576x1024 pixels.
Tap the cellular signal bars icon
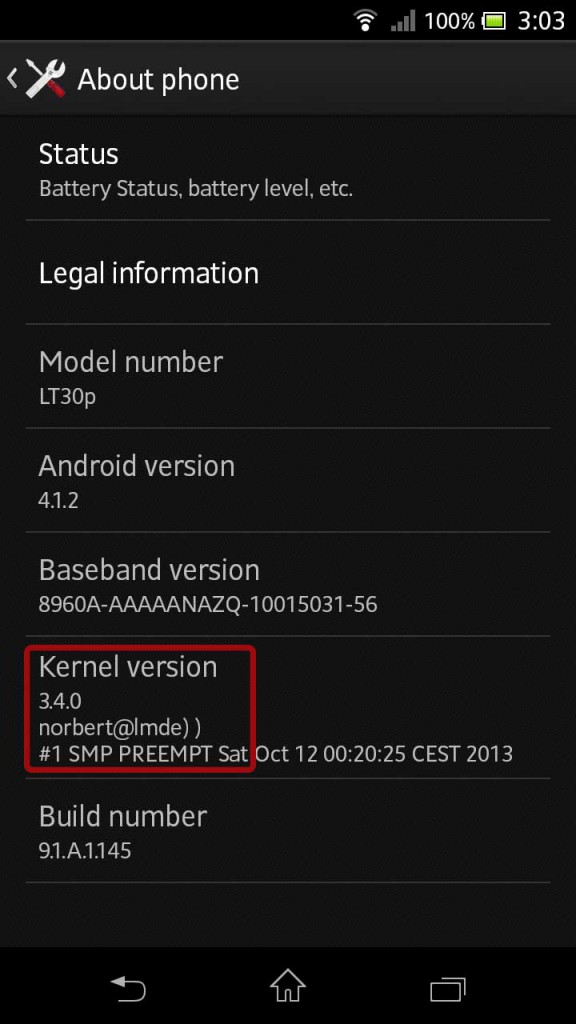click(403, 21)
